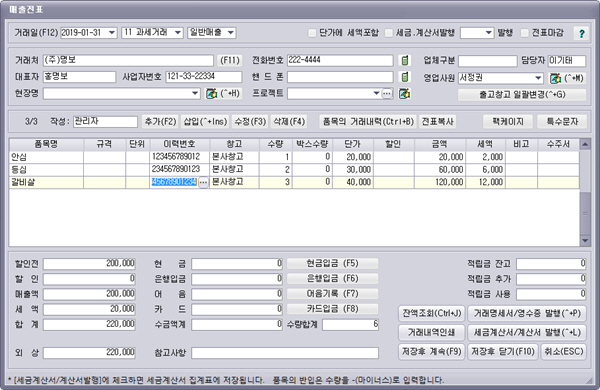Open the 발행 type dropdown

(489, 33)
